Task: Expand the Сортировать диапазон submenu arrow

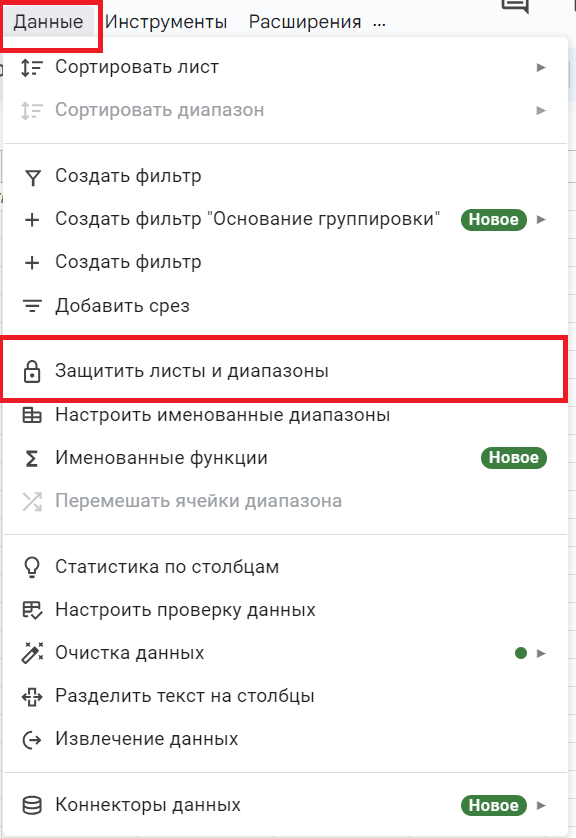Action: [x=541, y=110]
